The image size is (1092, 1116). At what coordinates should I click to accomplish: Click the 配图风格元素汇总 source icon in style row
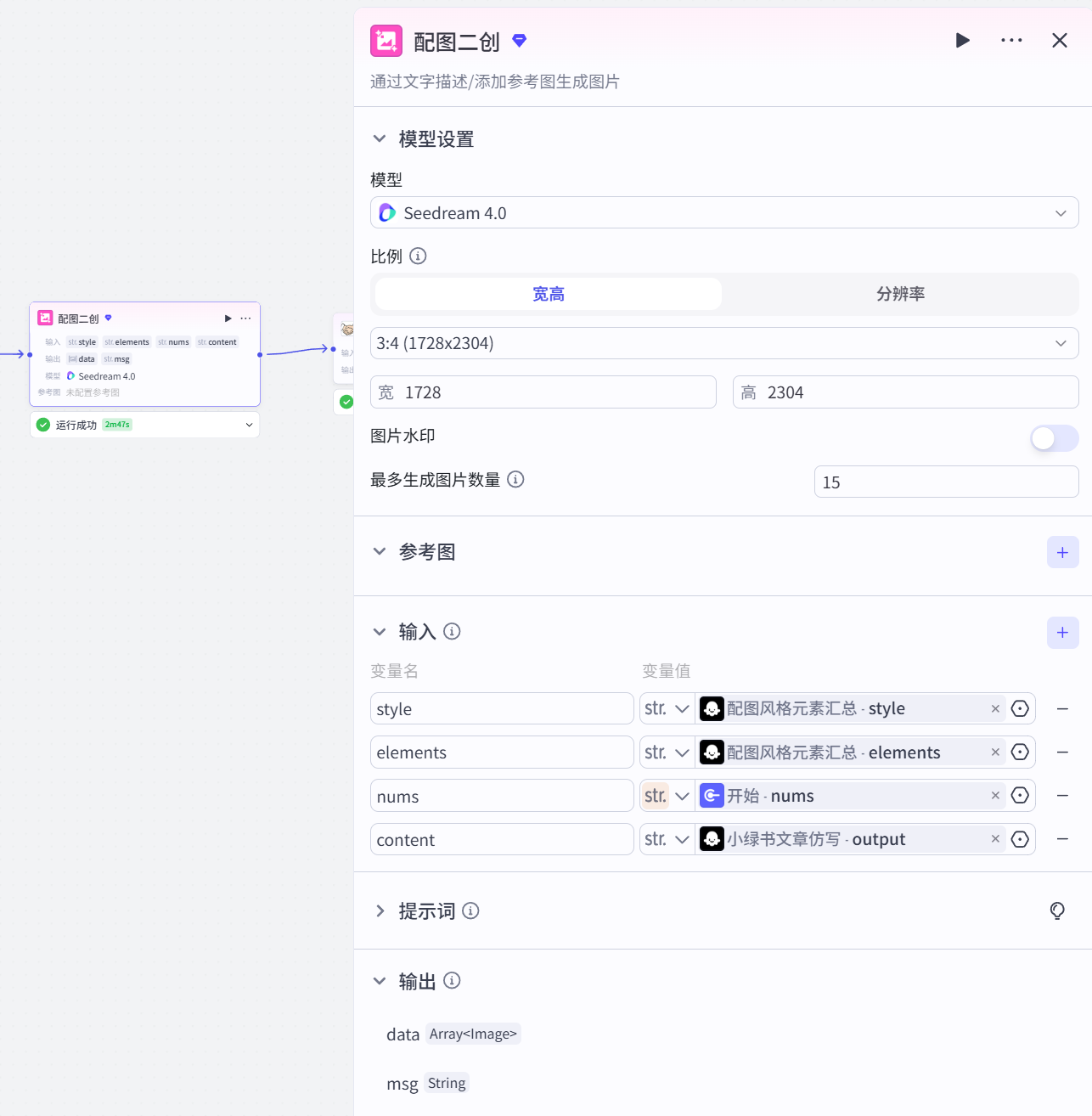click(x=712, y=708)
